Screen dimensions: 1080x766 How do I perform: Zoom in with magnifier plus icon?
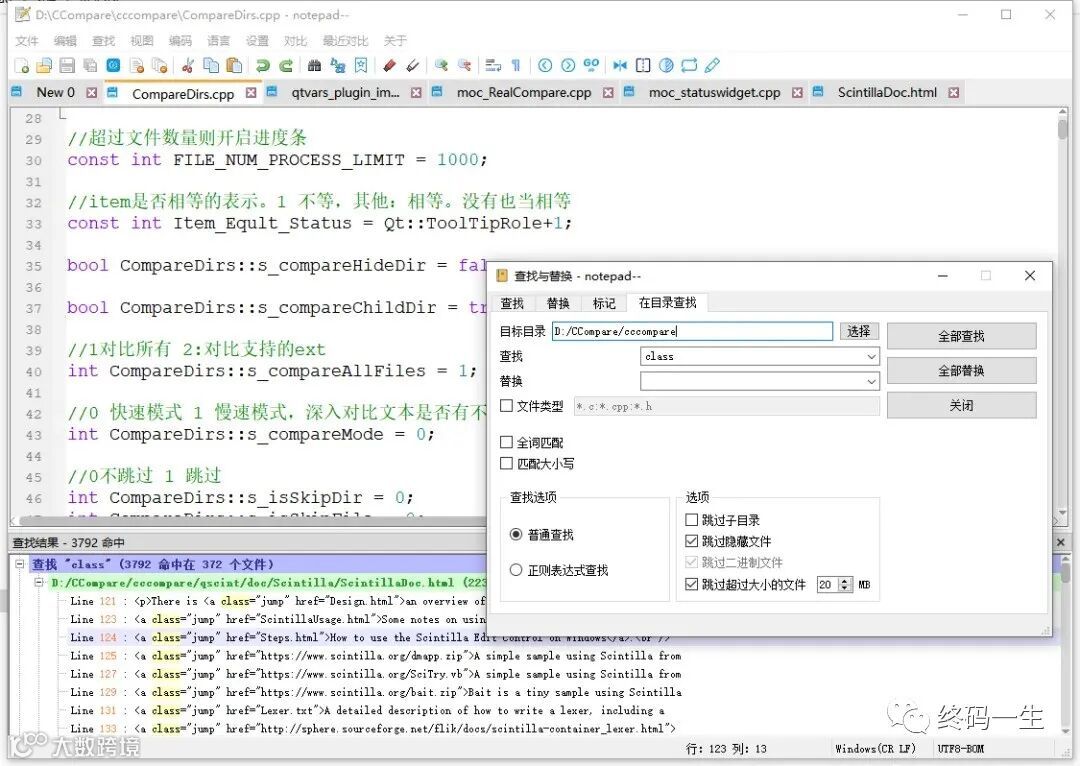441,65
